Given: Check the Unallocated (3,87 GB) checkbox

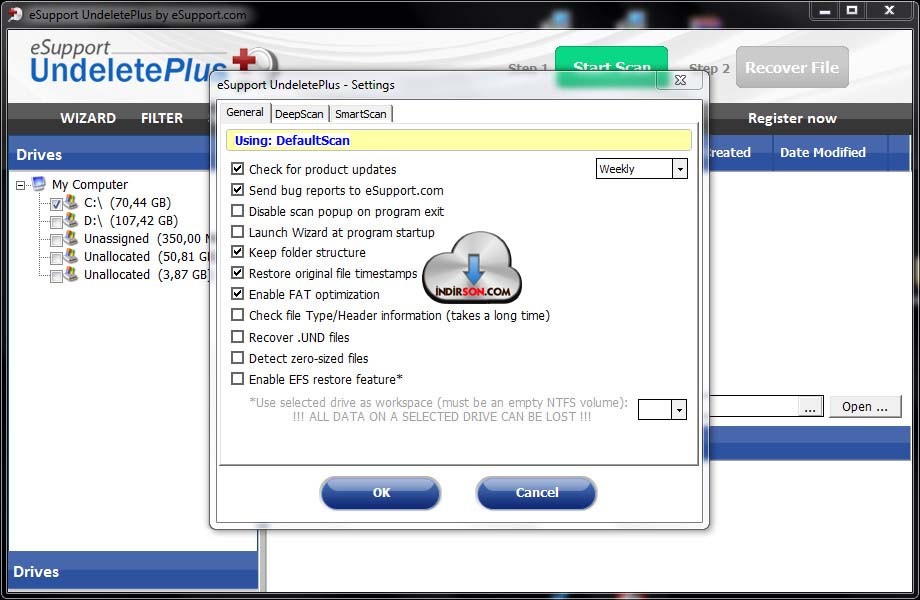Looking at the screenshot, I should tap(56, 276).
